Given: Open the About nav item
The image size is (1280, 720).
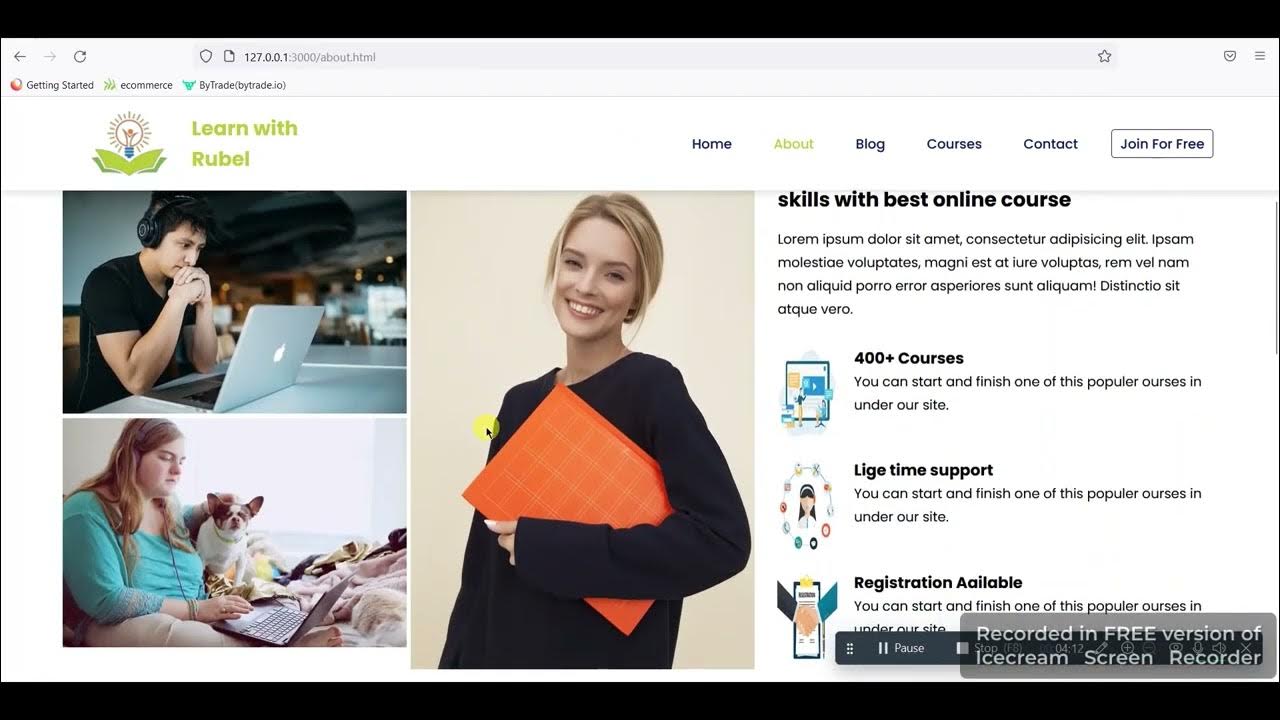Looking at the screenshot, I should (x=794, y=144).
